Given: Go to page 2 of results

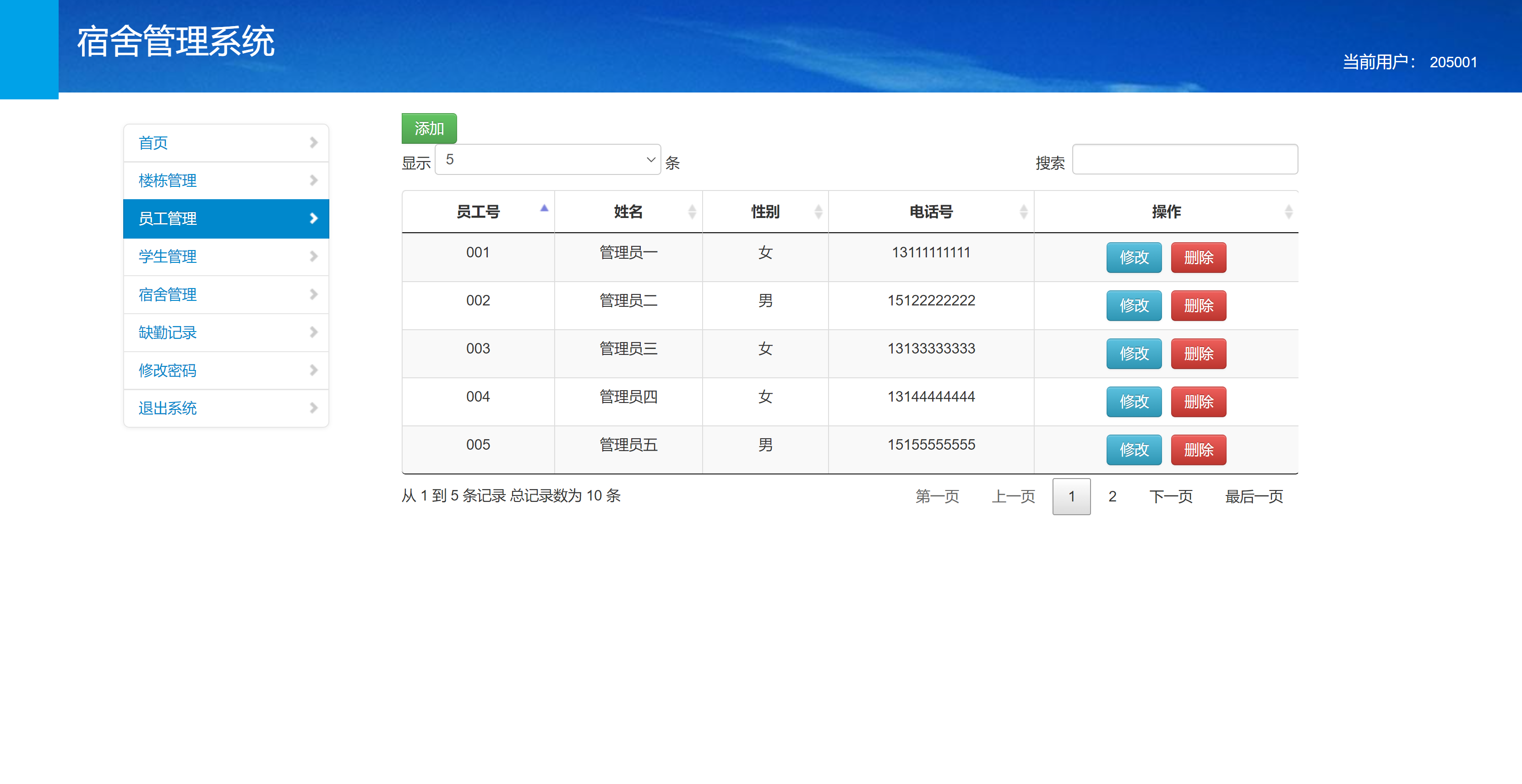Looking at the screenshot, I should 1113,496.
